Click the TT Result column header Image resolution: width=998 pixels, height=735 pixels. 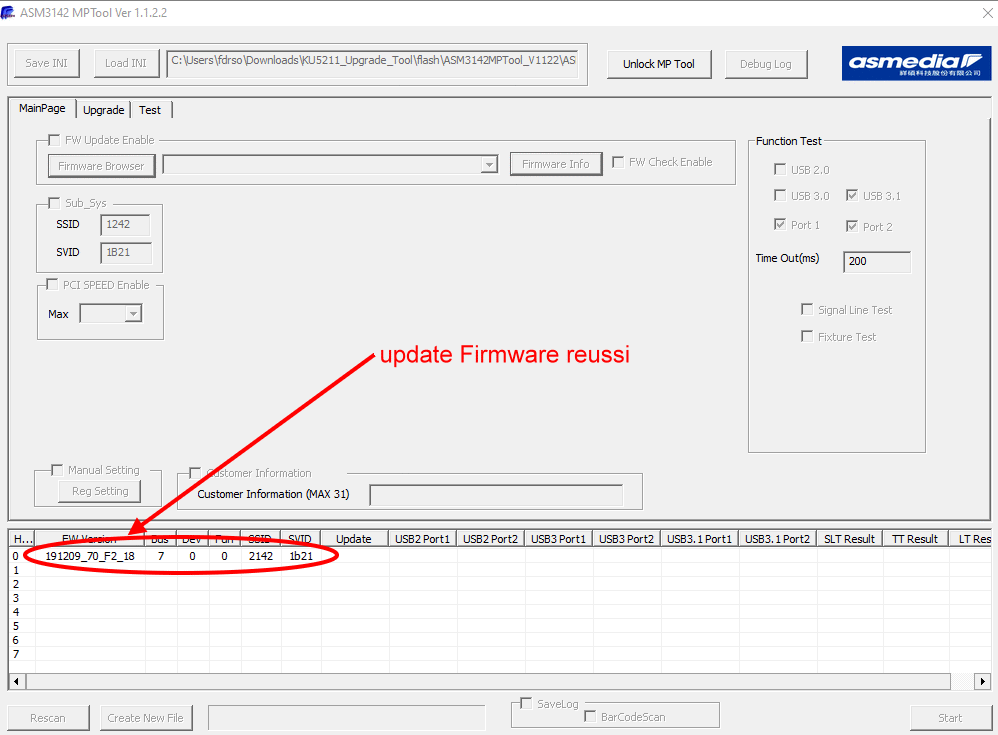(915, 539)
